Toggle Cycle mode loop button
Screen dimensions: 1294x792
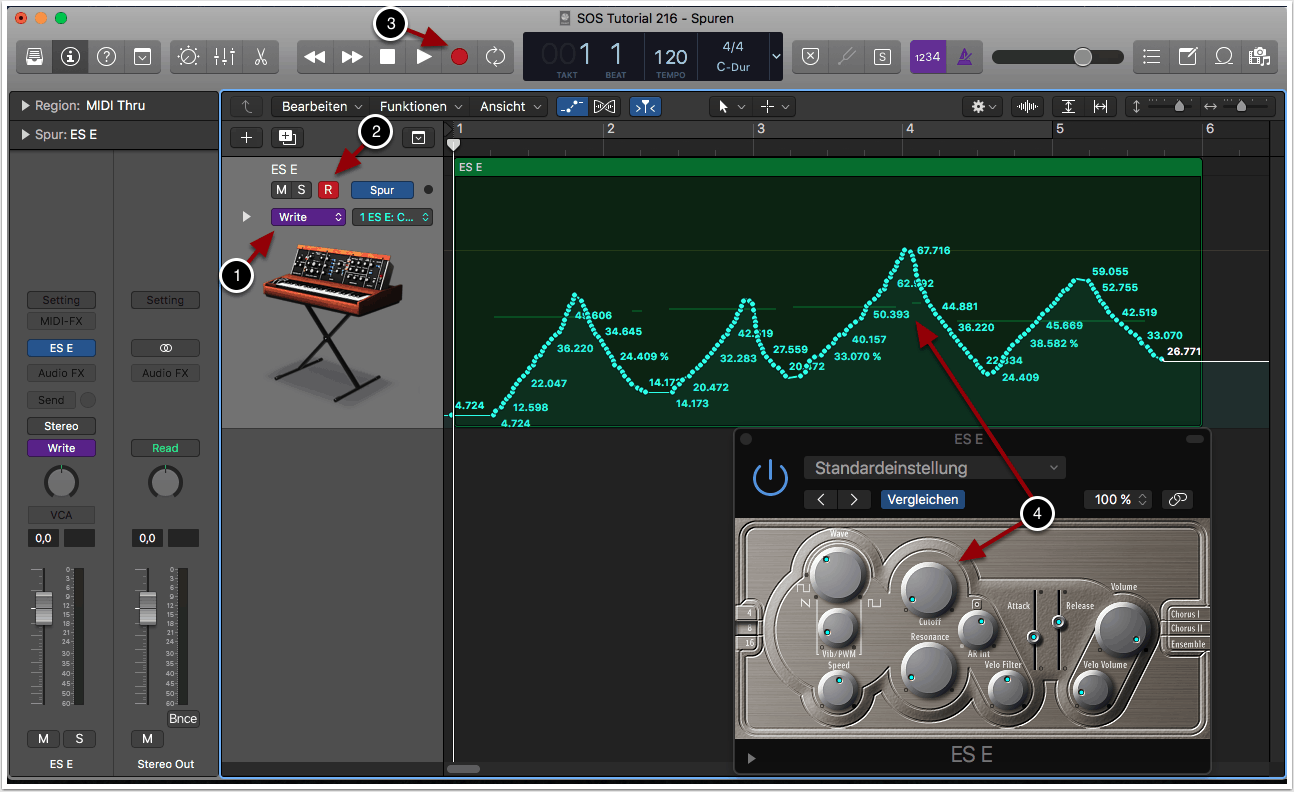[x=495, y=57]
